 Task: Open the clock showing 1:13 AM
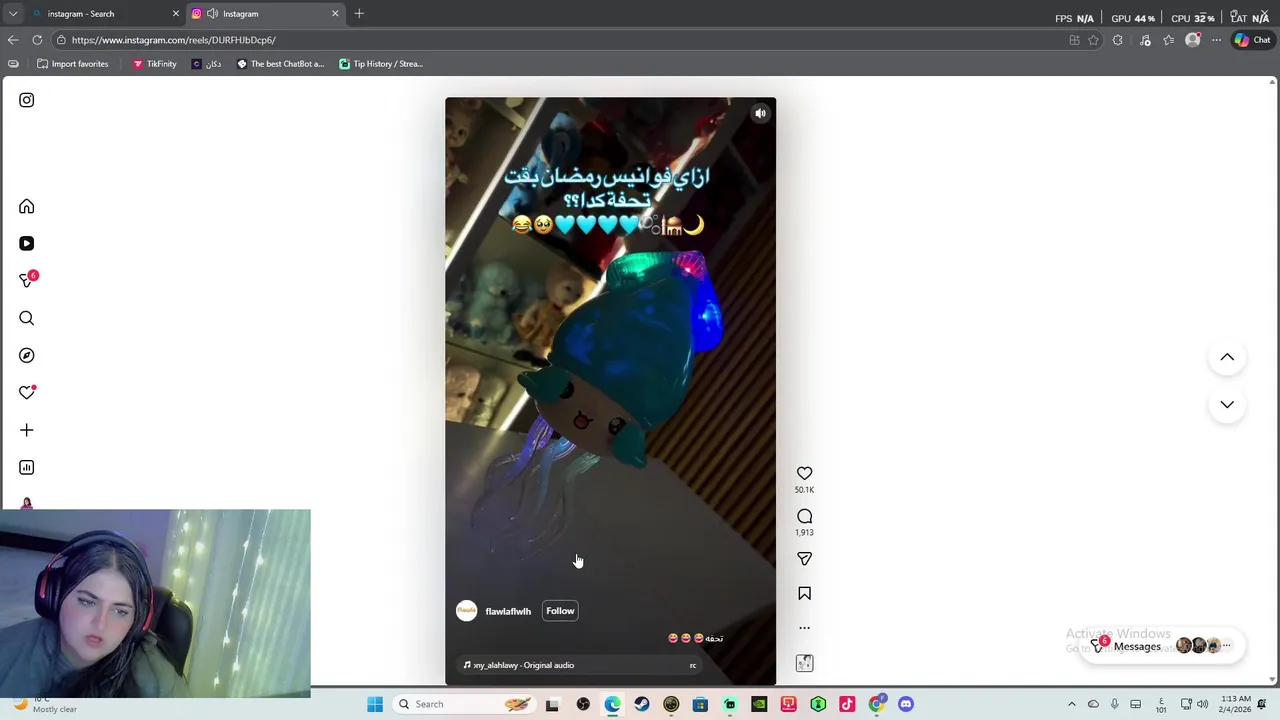[1235, 704]
